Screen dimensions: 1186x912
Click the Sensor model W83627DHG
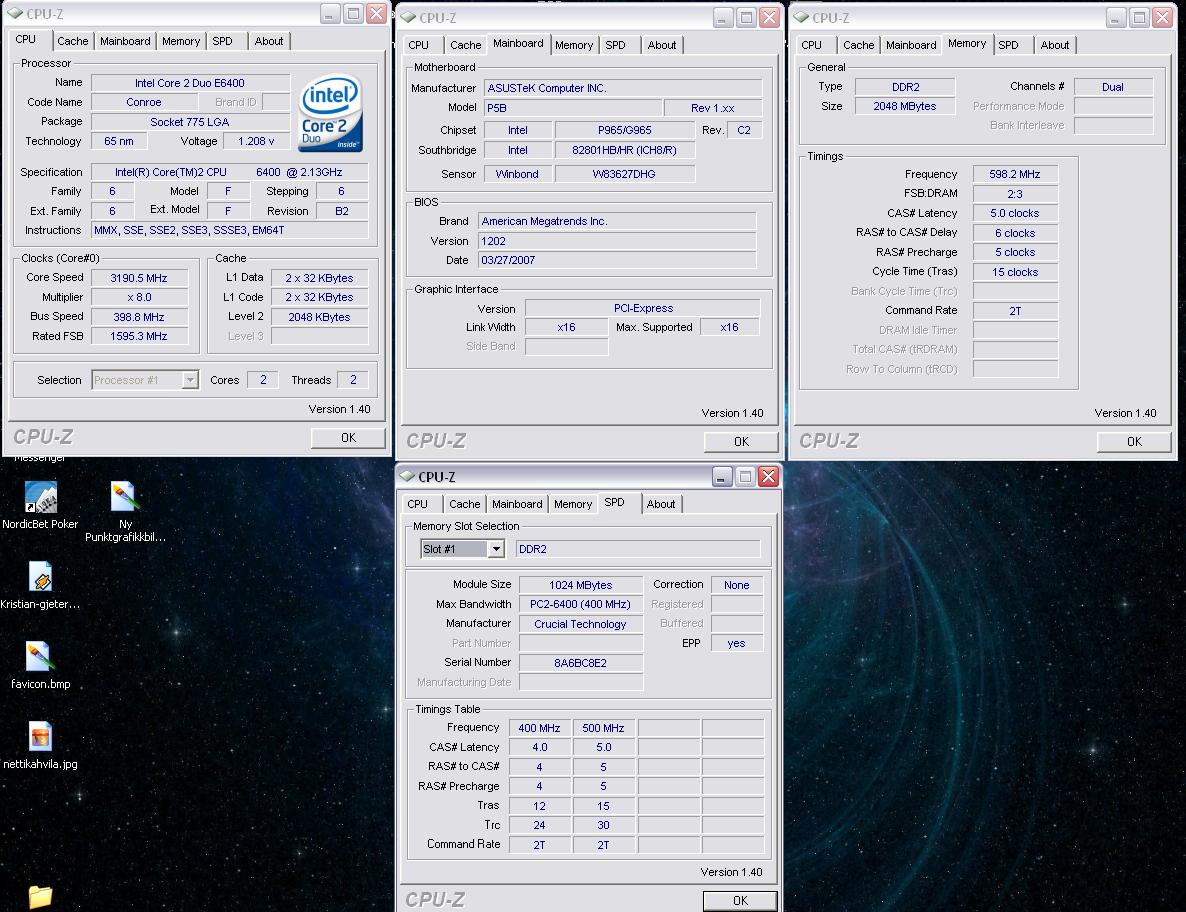point(624,174)
